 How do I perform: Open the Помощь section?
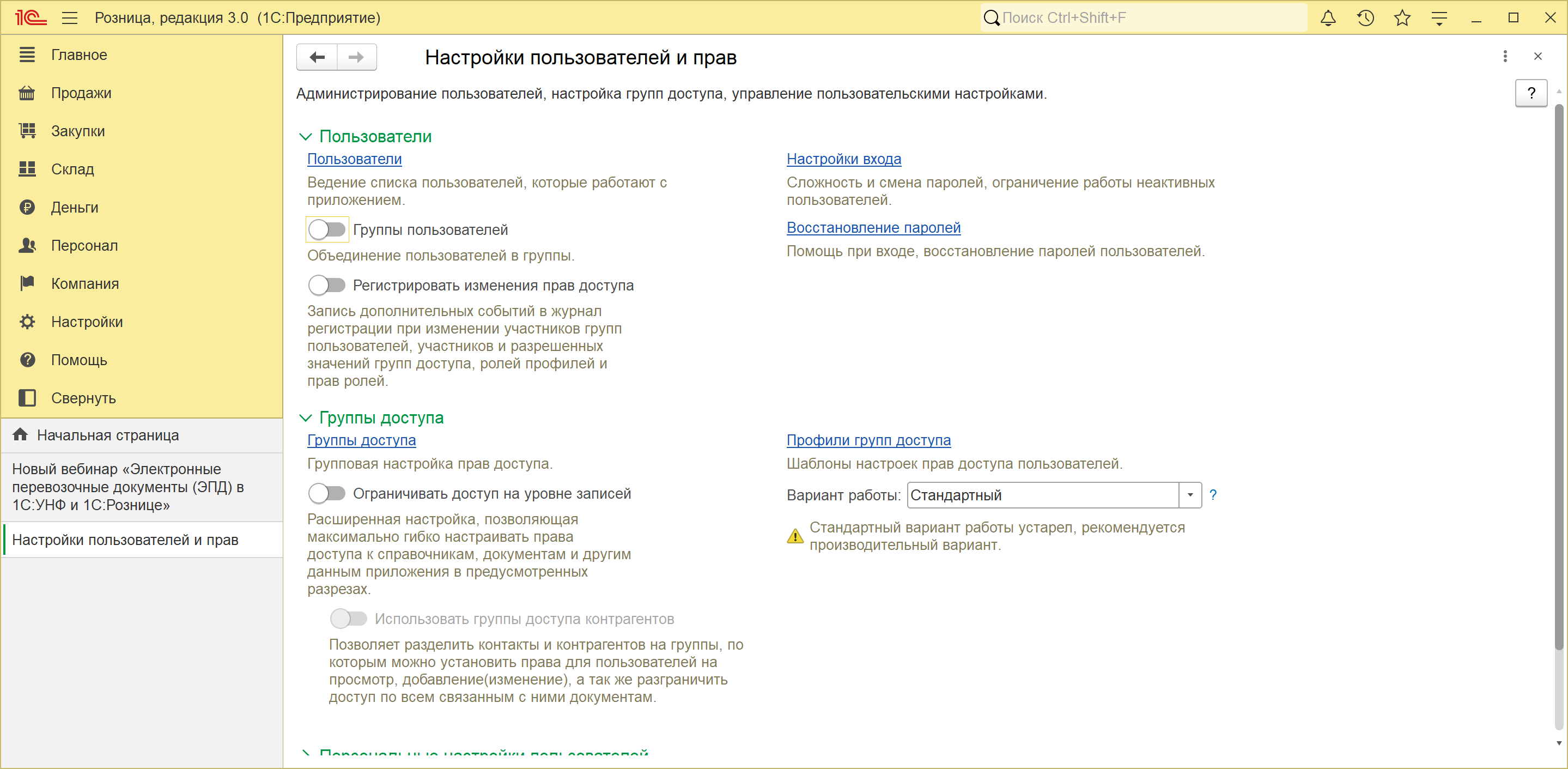[x=142, y=360]
